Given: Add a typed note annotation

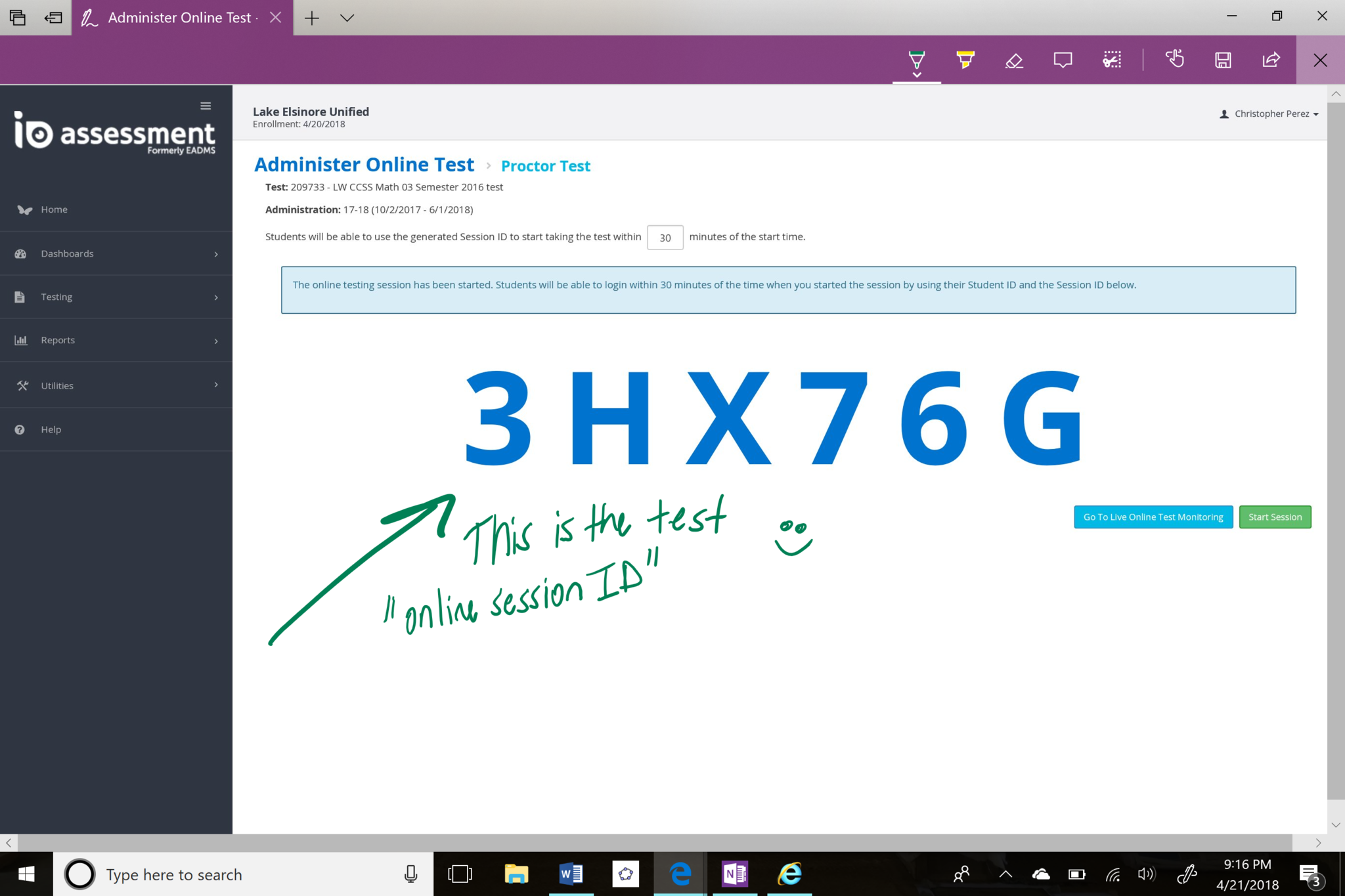Looking at the screenshot, I should tap(1063, 60).
